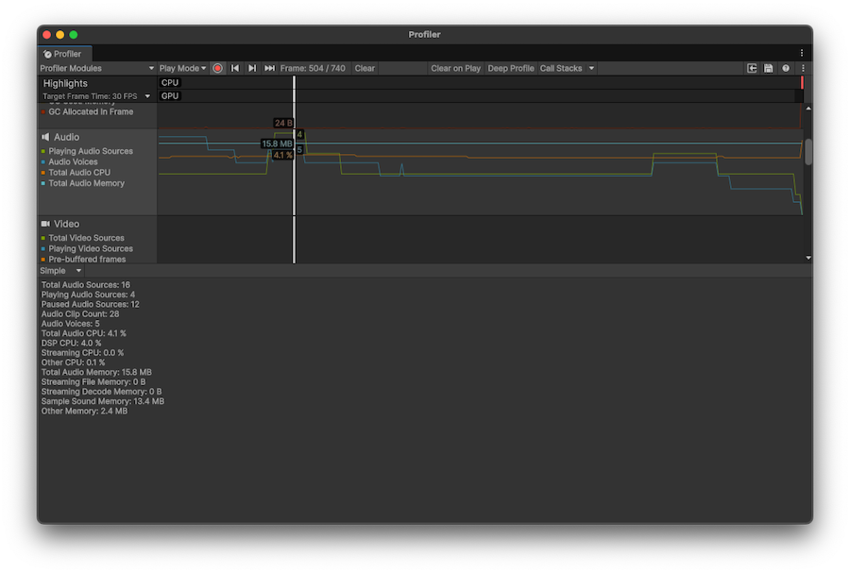Click the Video module camera icon
This screenshot has width=850, height=573.
(46, 224)
